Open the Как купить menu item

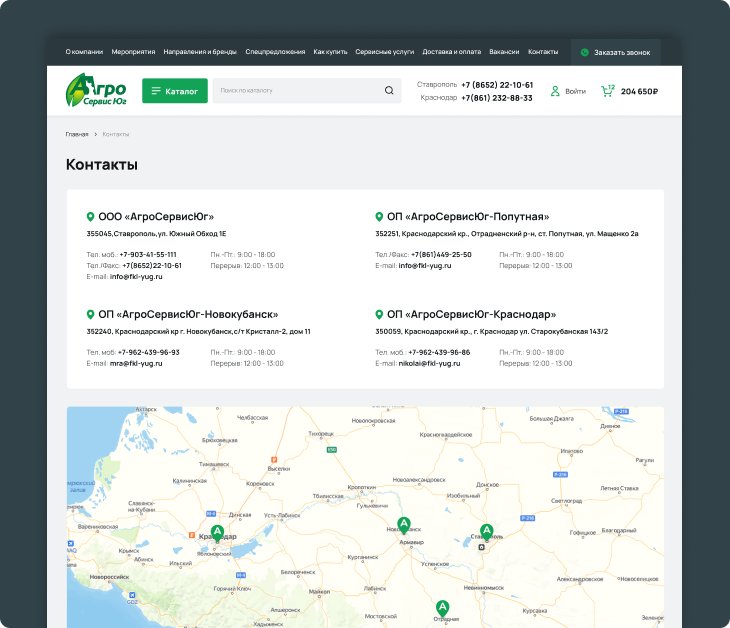(331, 52)
